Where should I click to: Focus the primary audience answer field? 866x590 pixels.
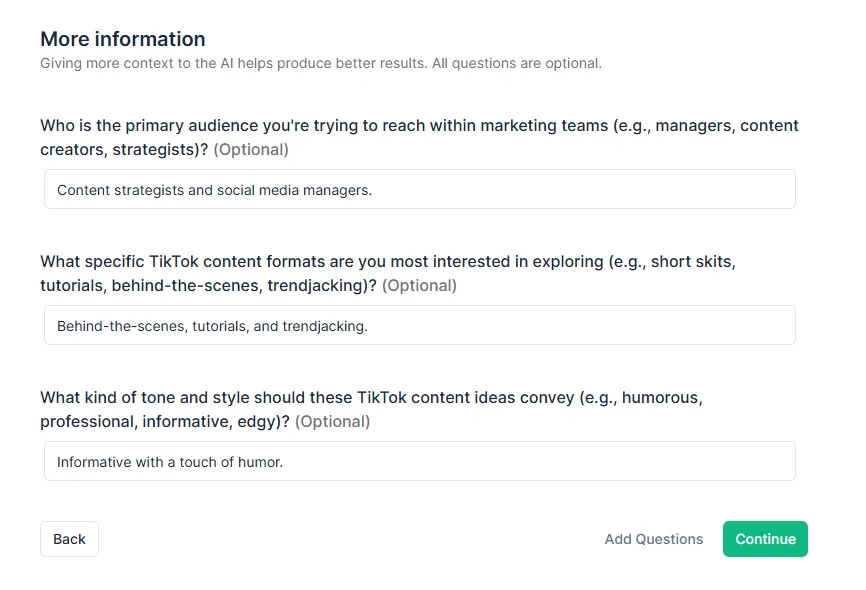(580, 189)
